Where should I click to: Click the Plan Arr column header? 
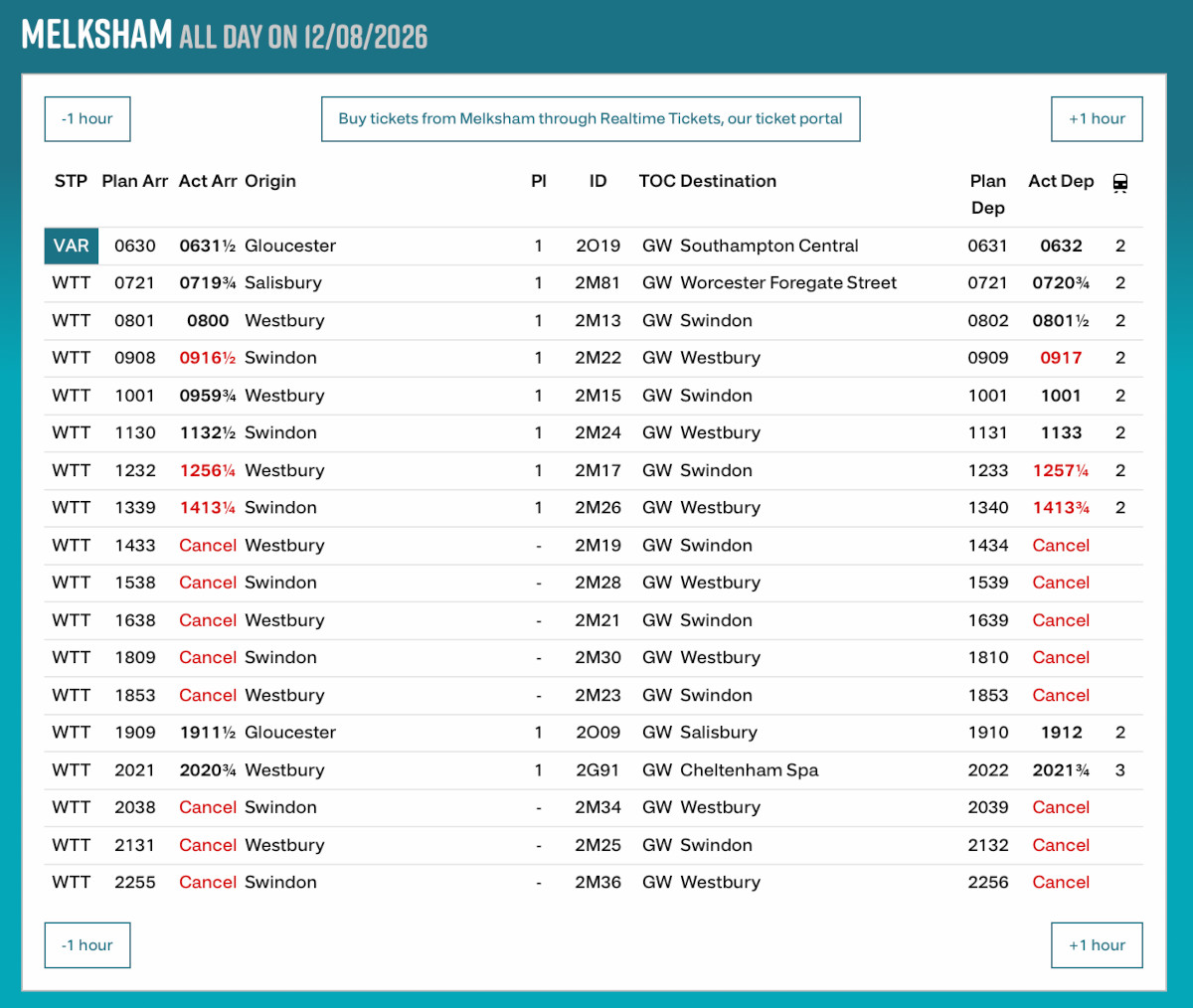(x=135, y=181)
